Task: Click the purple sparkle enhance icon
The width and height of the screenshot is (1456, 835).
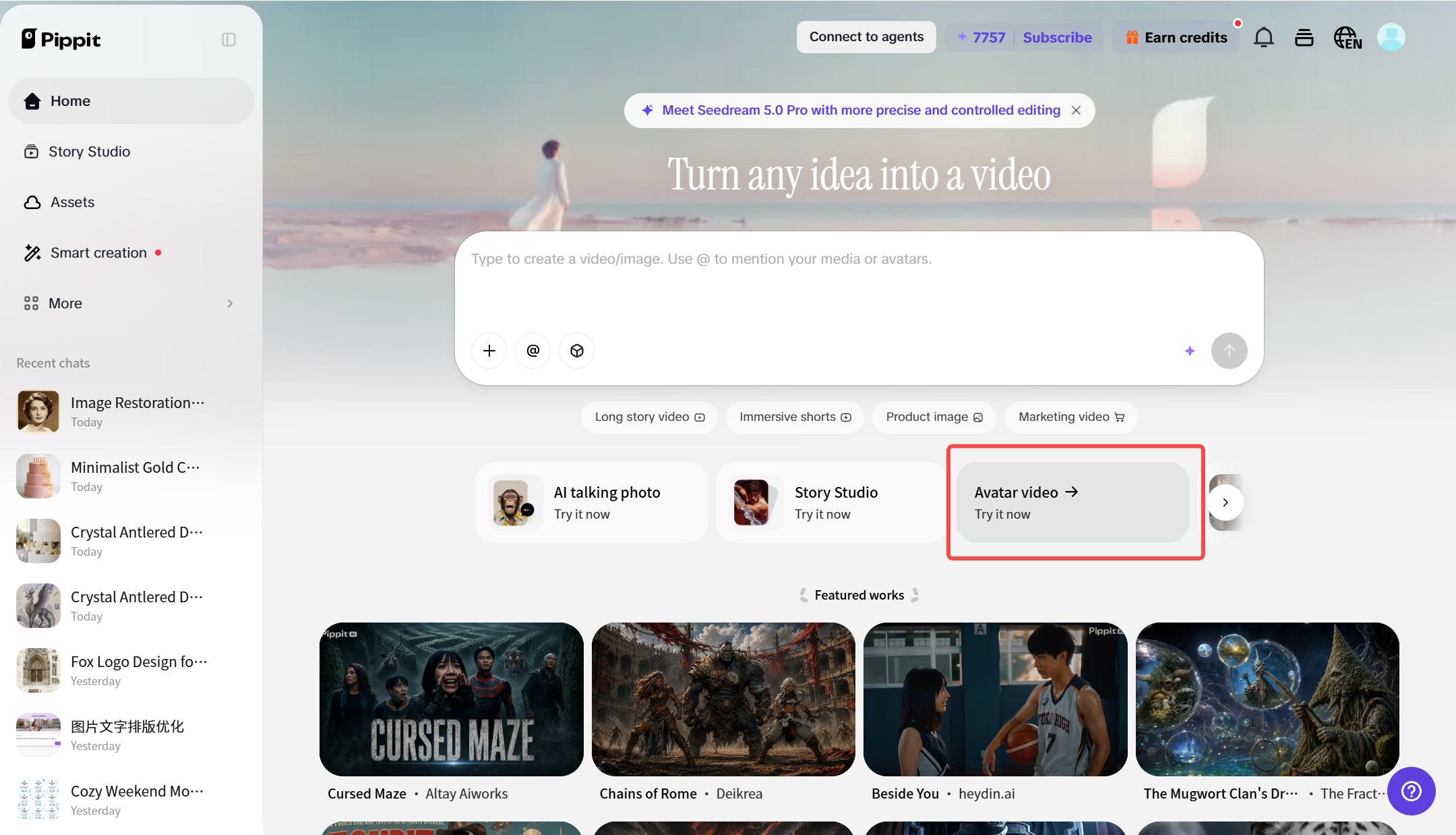Action: [1190, 351]
